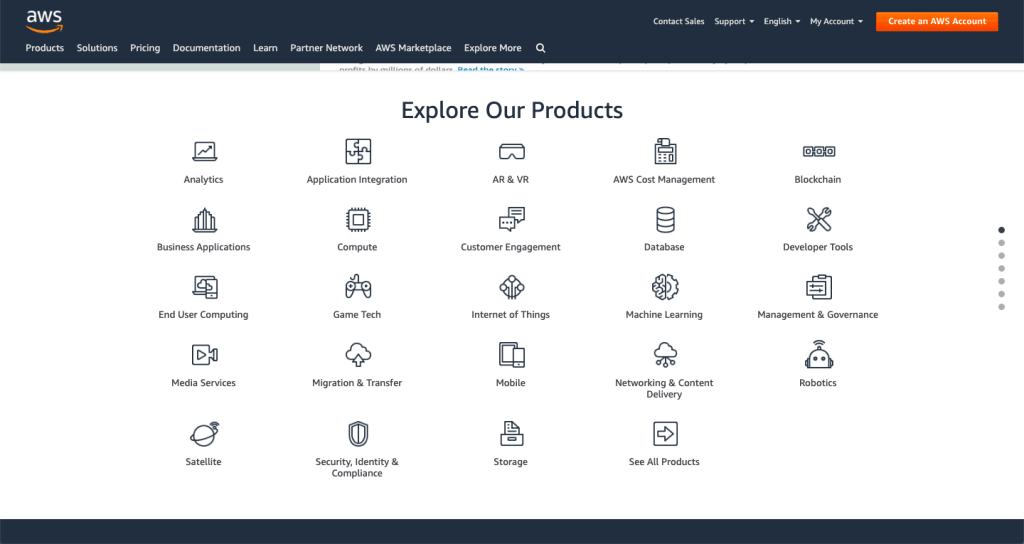
Task: Open the Explore More menu item
Action: point(492,48)
